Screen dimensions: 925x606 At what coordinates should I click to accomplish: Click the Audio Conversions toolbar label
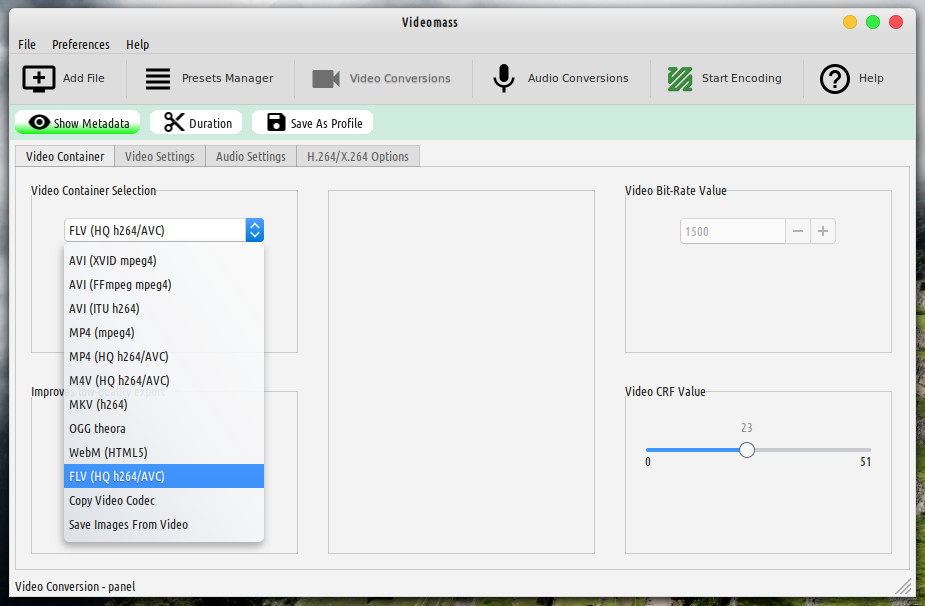click(x=578, y=78)
